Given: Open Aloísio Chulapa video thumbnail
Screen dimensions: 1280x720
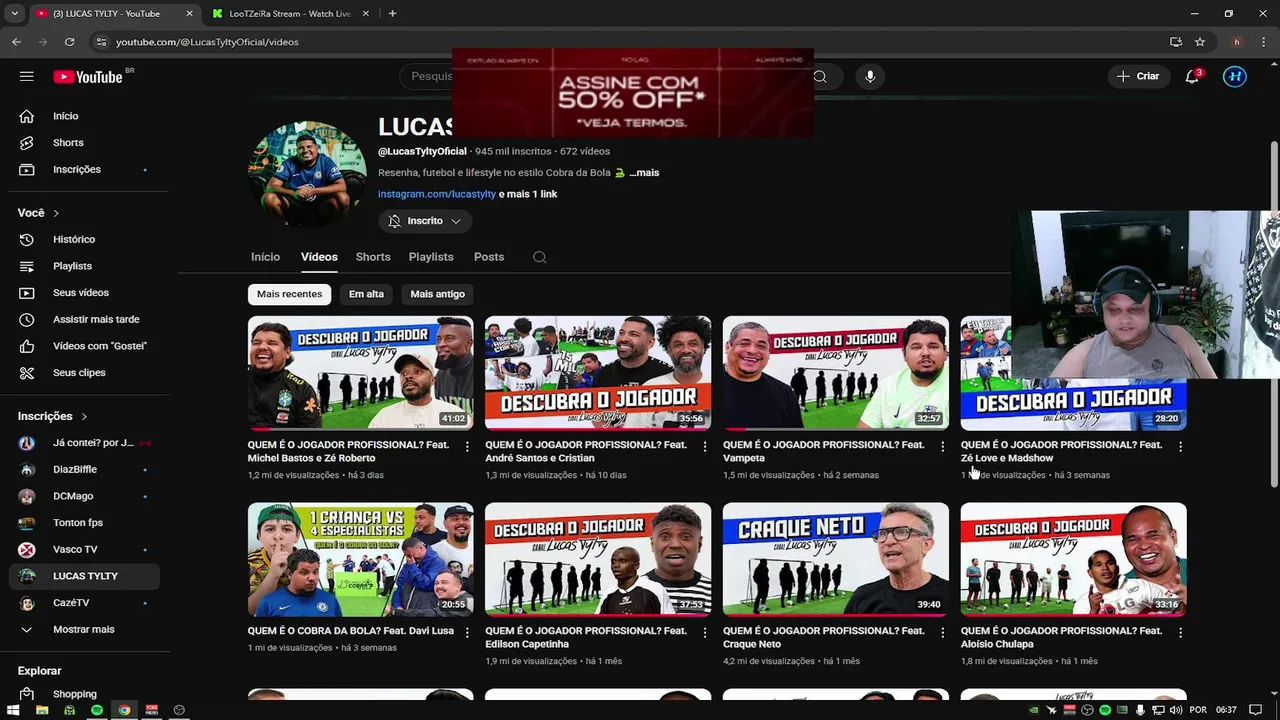Looking at the screenshot, I should coord(1073,559).
